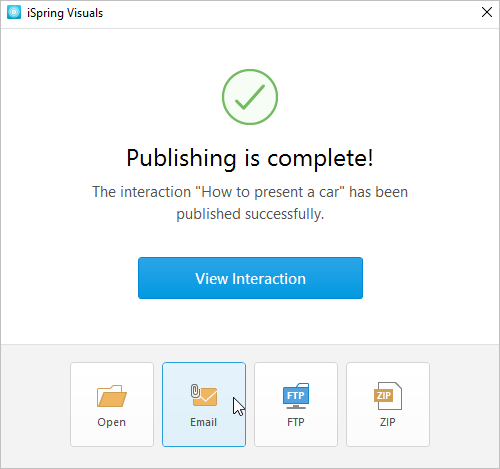This screenshot has width=500, height=469.
Task: Select the envelope with paperclip Email icon
Action: coord(204,395)
